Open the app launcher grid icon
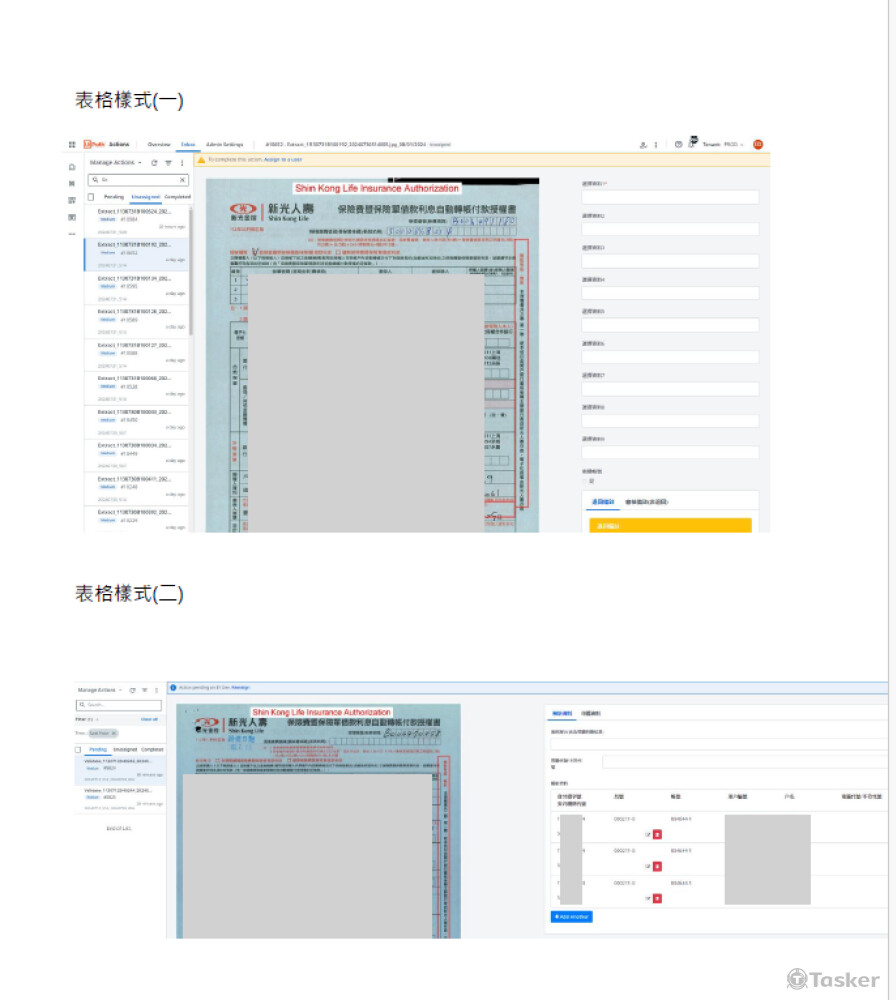896x1000 pixels. tap(72, 144)
